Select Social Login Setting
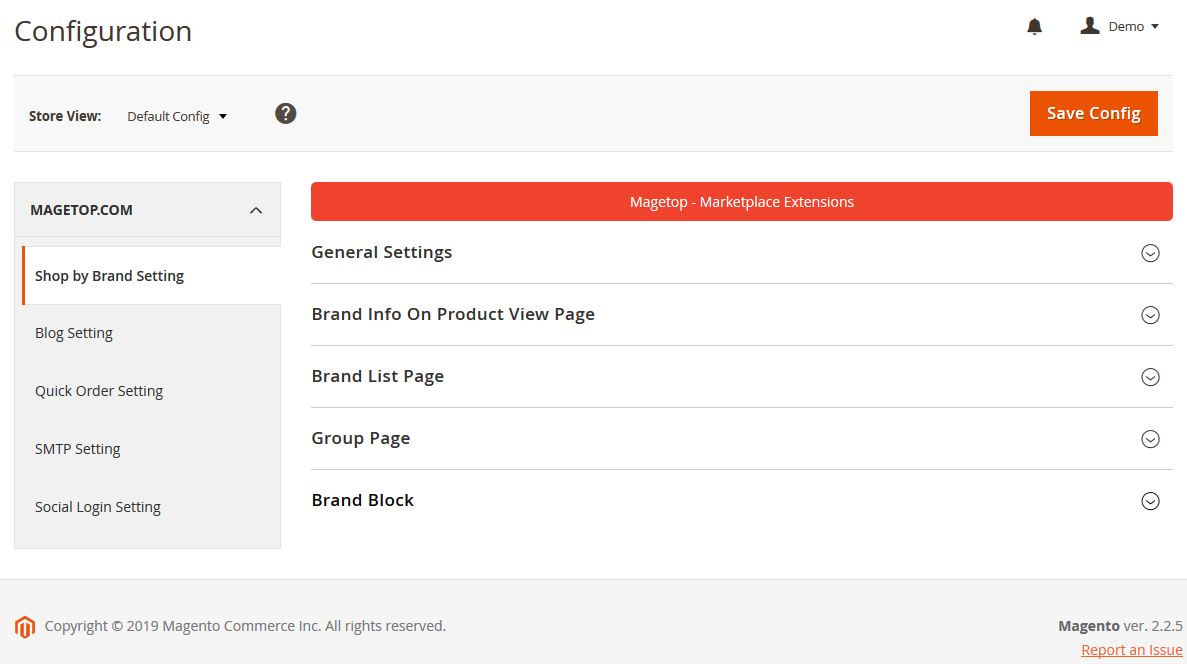Image resolution: width=1187 pixels, height=664 pixels. click(x=98, y=507)
